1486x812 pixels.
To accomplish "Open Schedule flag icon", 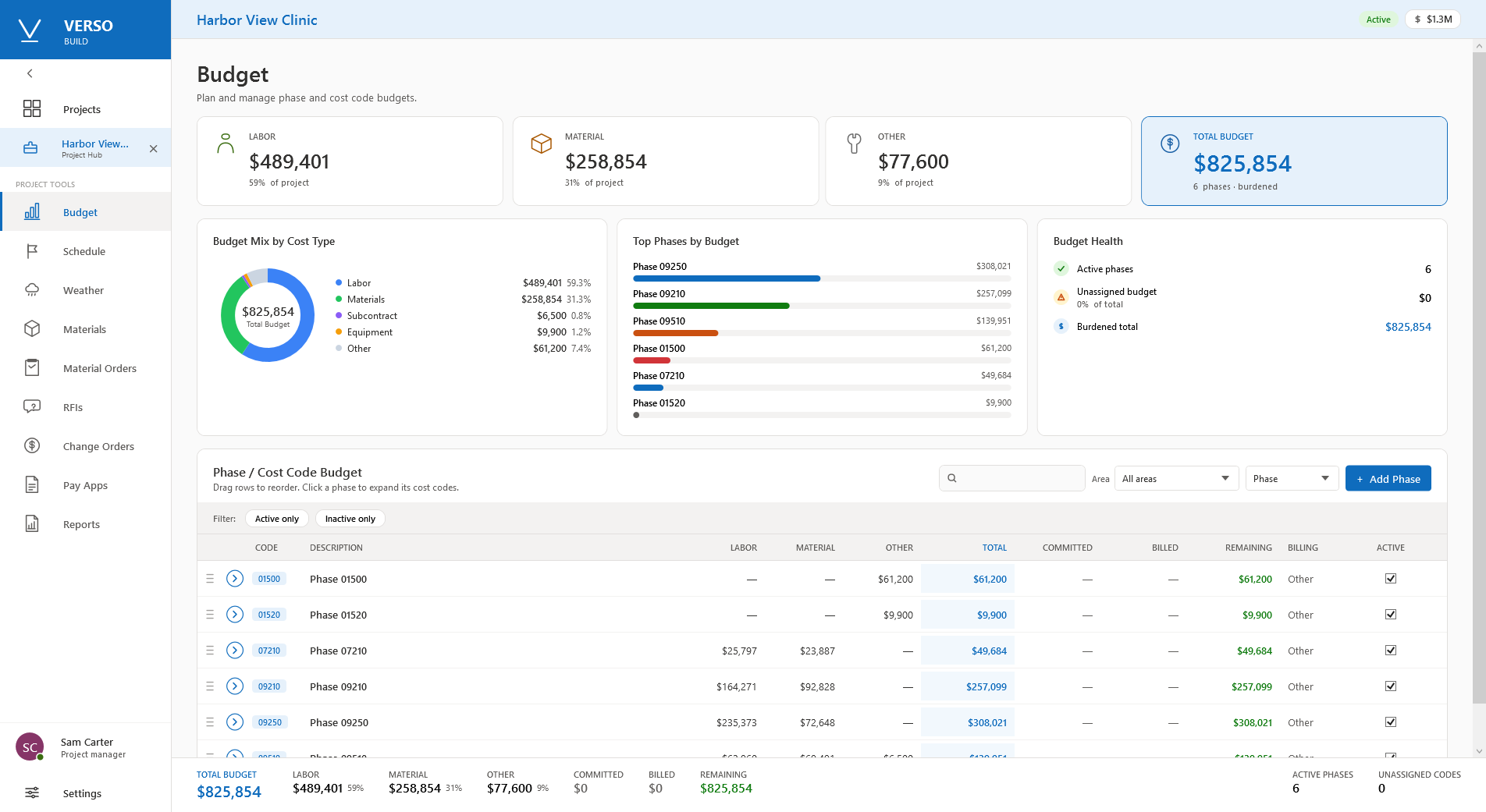I will pyautogui.click(x=32, y=251).
